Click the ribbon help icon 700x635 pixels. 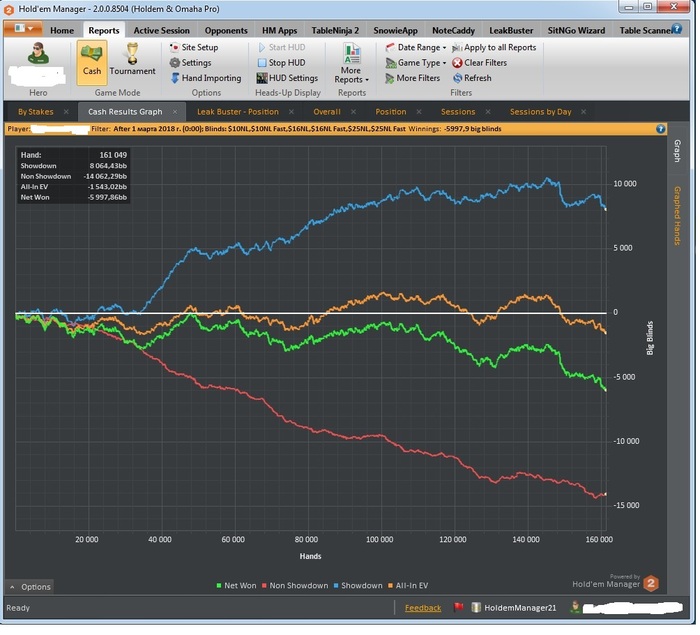(x=677, y=29)
